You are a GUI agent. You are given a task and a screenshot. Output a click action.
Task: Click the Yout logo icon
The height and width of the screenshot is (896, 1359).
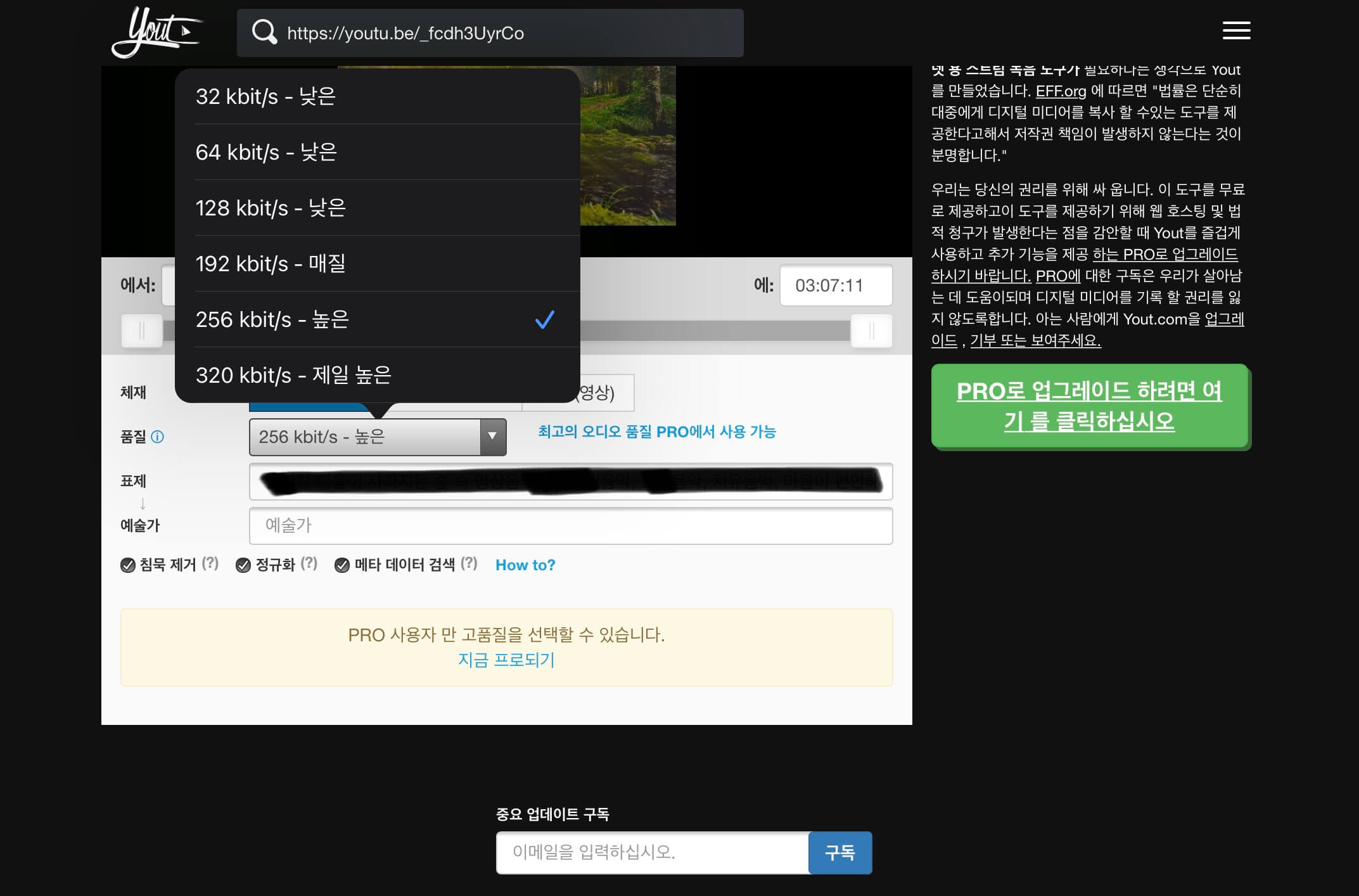click(156, 32)
